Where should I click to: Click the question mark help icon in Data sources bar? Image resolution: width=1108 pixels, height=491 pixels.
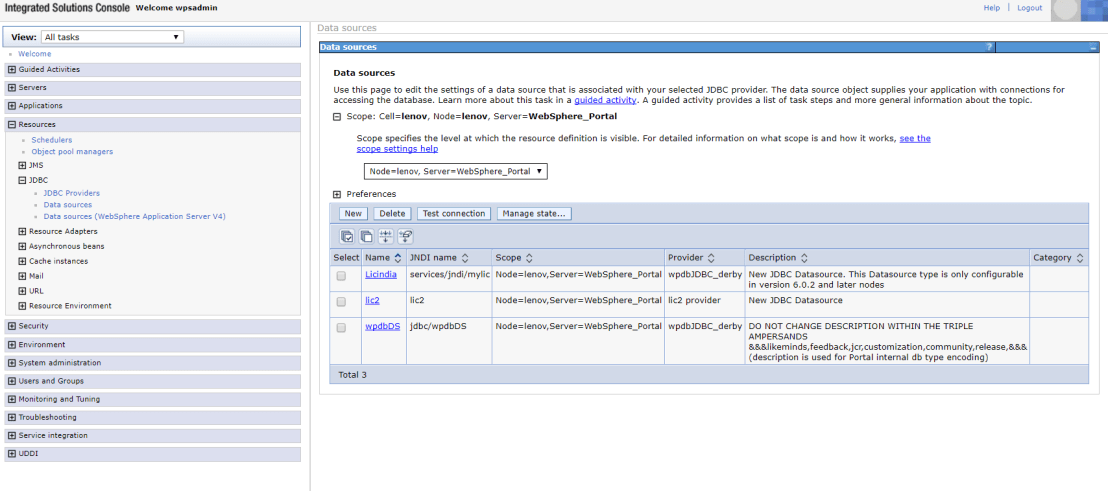(x=989, y=47)
